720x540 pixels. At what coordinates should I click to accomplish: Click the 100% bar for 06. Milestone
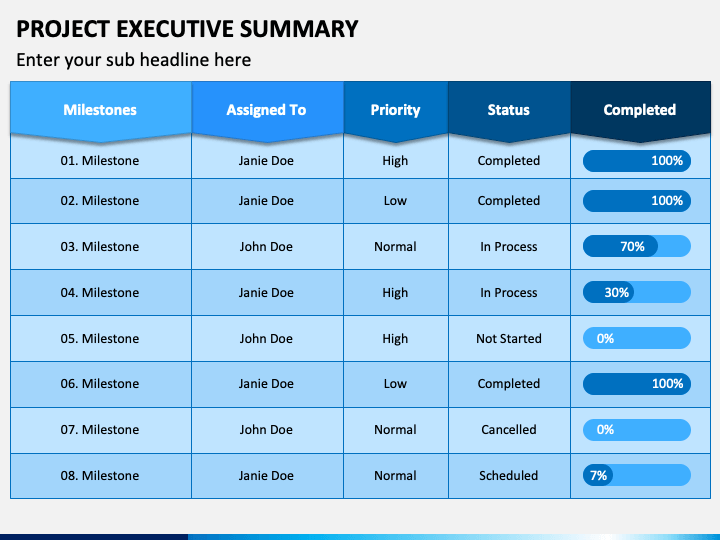tap(637, 384)
